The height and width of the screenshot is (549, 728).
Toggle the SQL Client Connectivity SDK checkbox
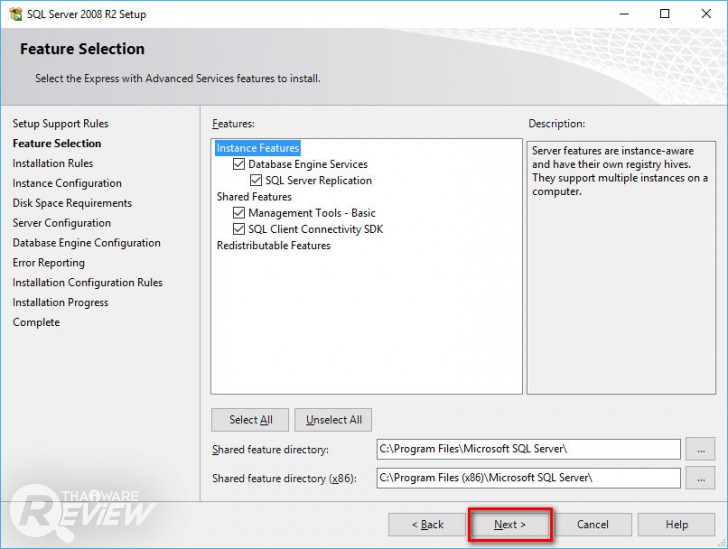(x=239, y=229)
